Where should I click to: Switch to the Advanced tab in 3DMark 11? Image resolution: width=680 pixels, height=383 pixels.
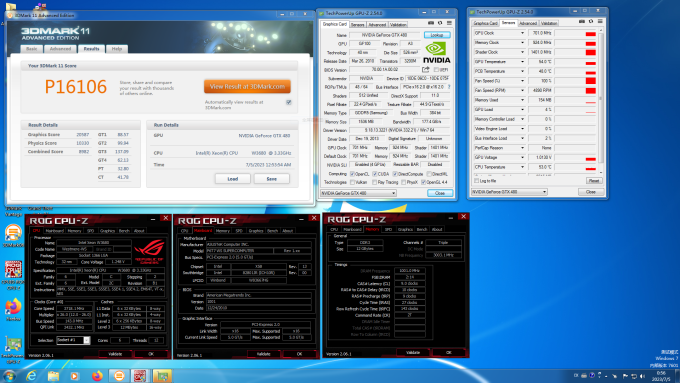point(60,49)
